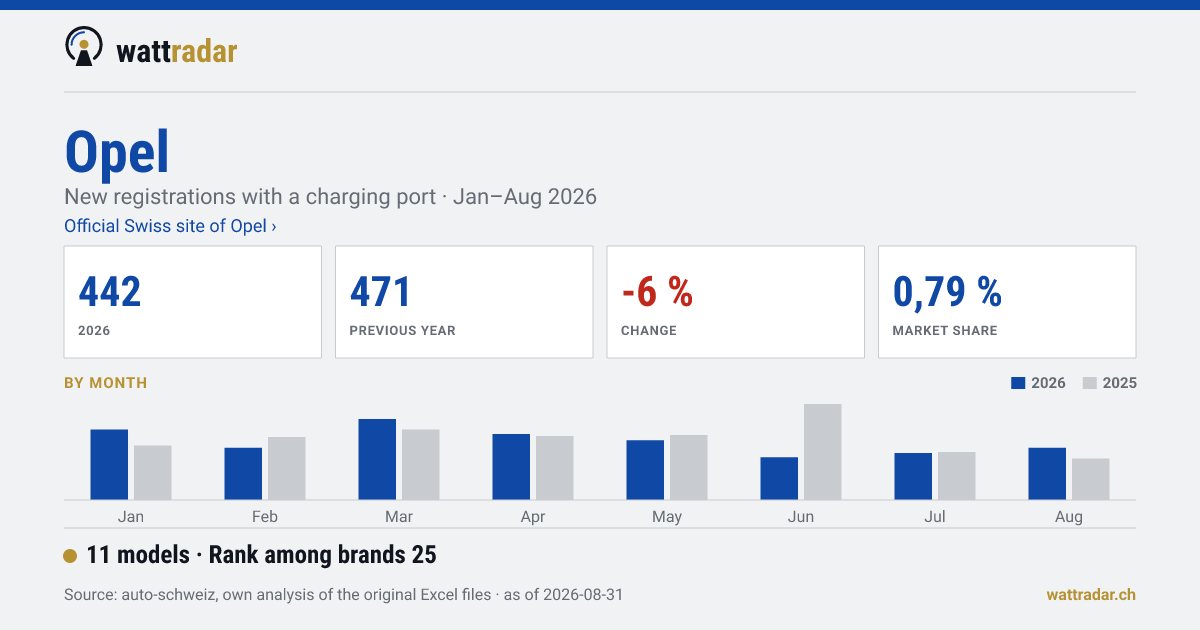Select the 471 previous year card
This screenshot has width=1200, height=630.
[464, 302]
